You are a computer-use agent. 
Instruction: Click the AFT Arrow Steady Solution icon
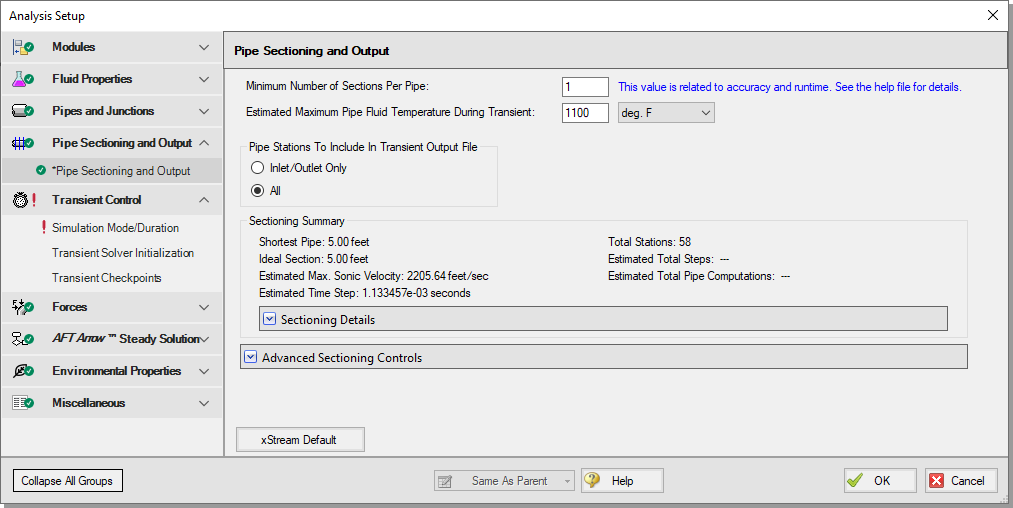coord(22,339)
